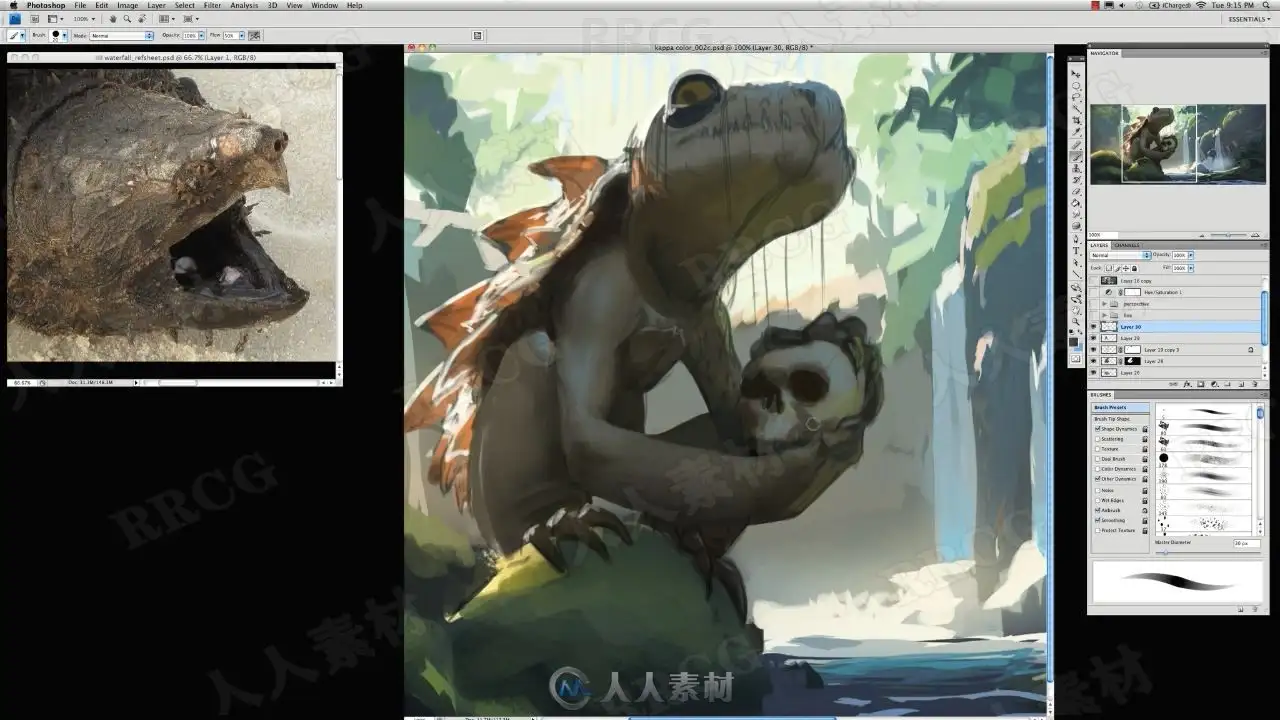
Task: Select the Move tool in toolbox
Action: (x=1076, y=75)
